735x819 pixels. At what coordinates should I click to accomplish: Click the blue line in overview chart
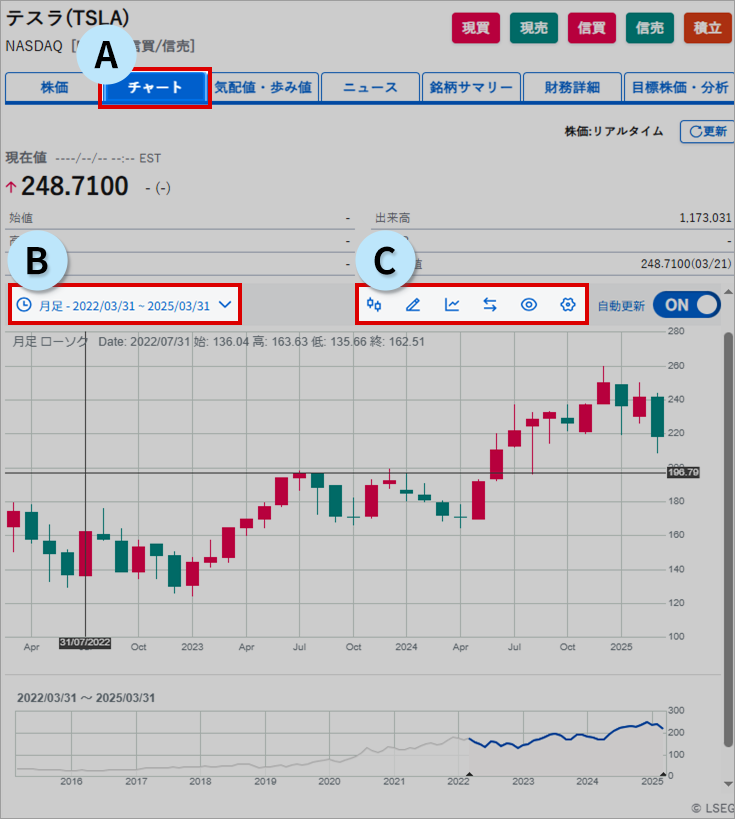coord(566,737)
